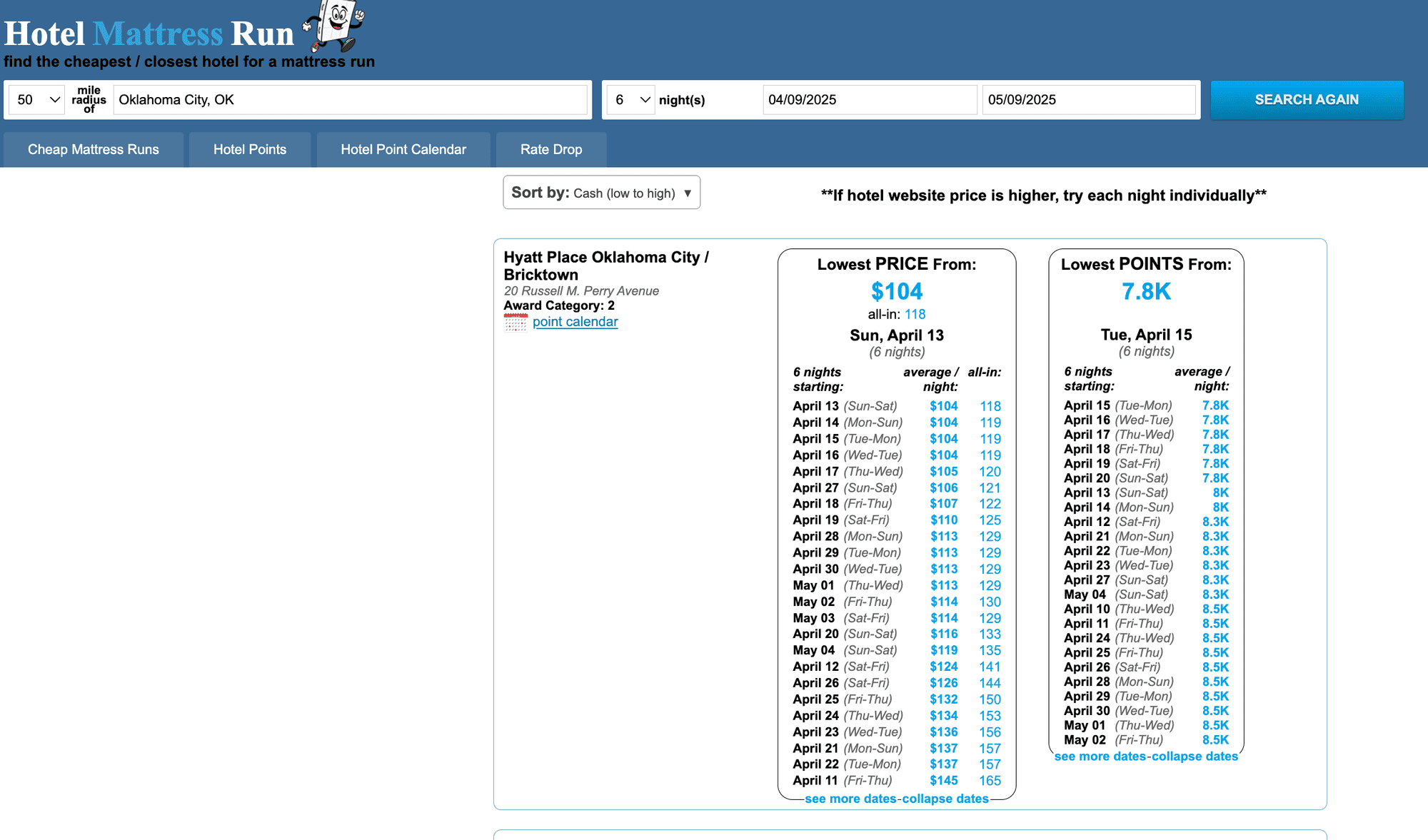This screenshot has height=840, width=1428.
Task: Click $124 price for April 12 (Sat-Fri)
Action: click(x=943, y=667)
